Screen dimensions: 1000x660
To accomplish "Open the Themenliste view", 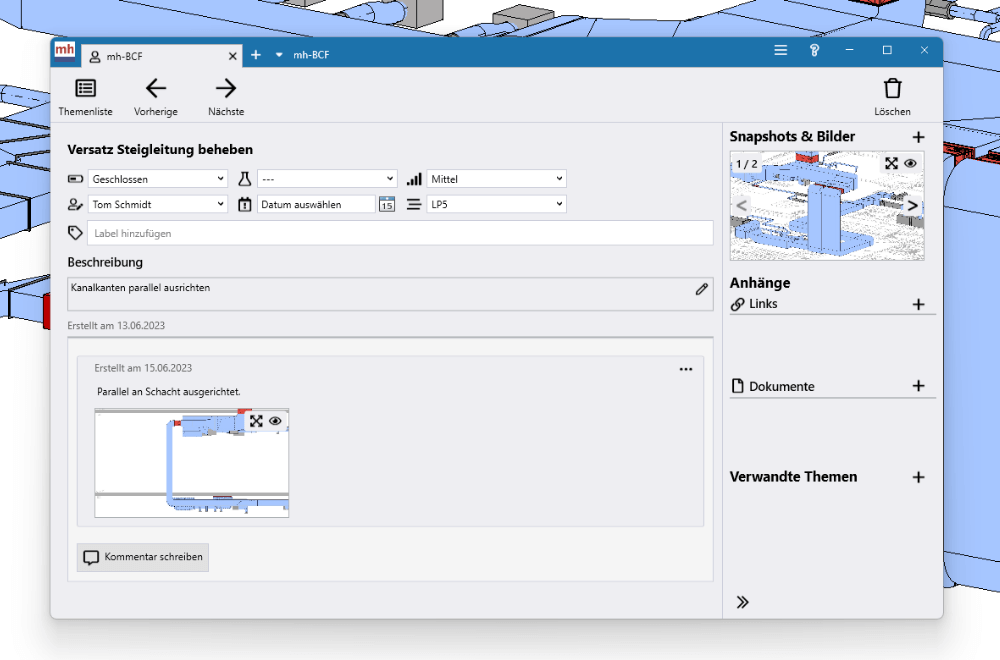I will (85, 97).
